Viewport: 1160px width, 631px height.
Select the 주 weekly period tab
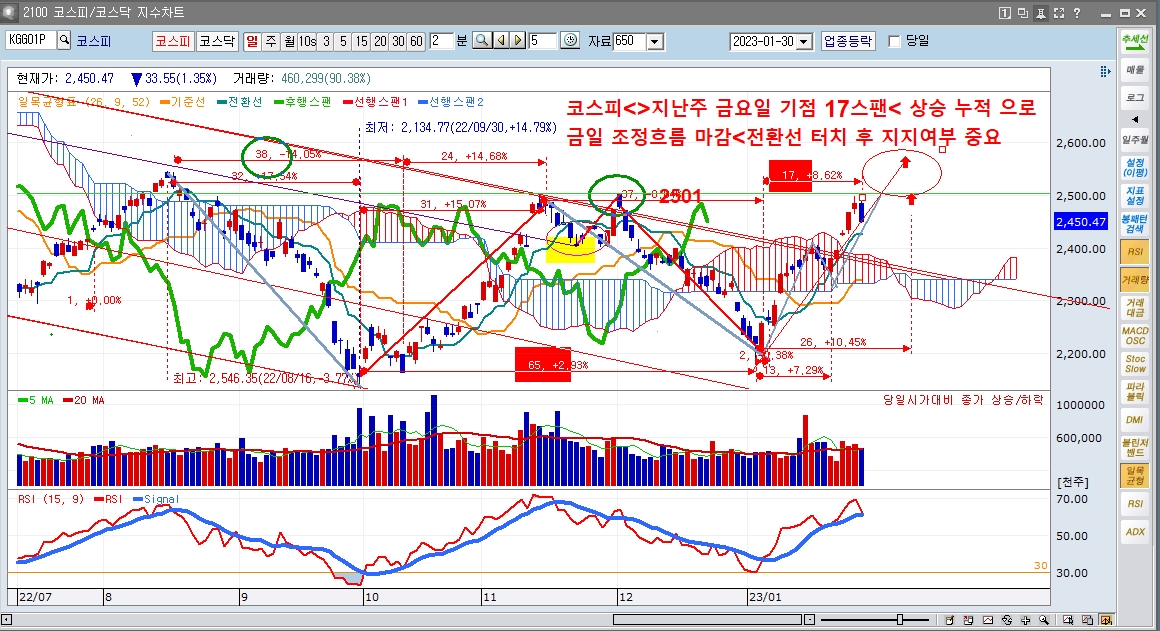[x=270, y=41]
